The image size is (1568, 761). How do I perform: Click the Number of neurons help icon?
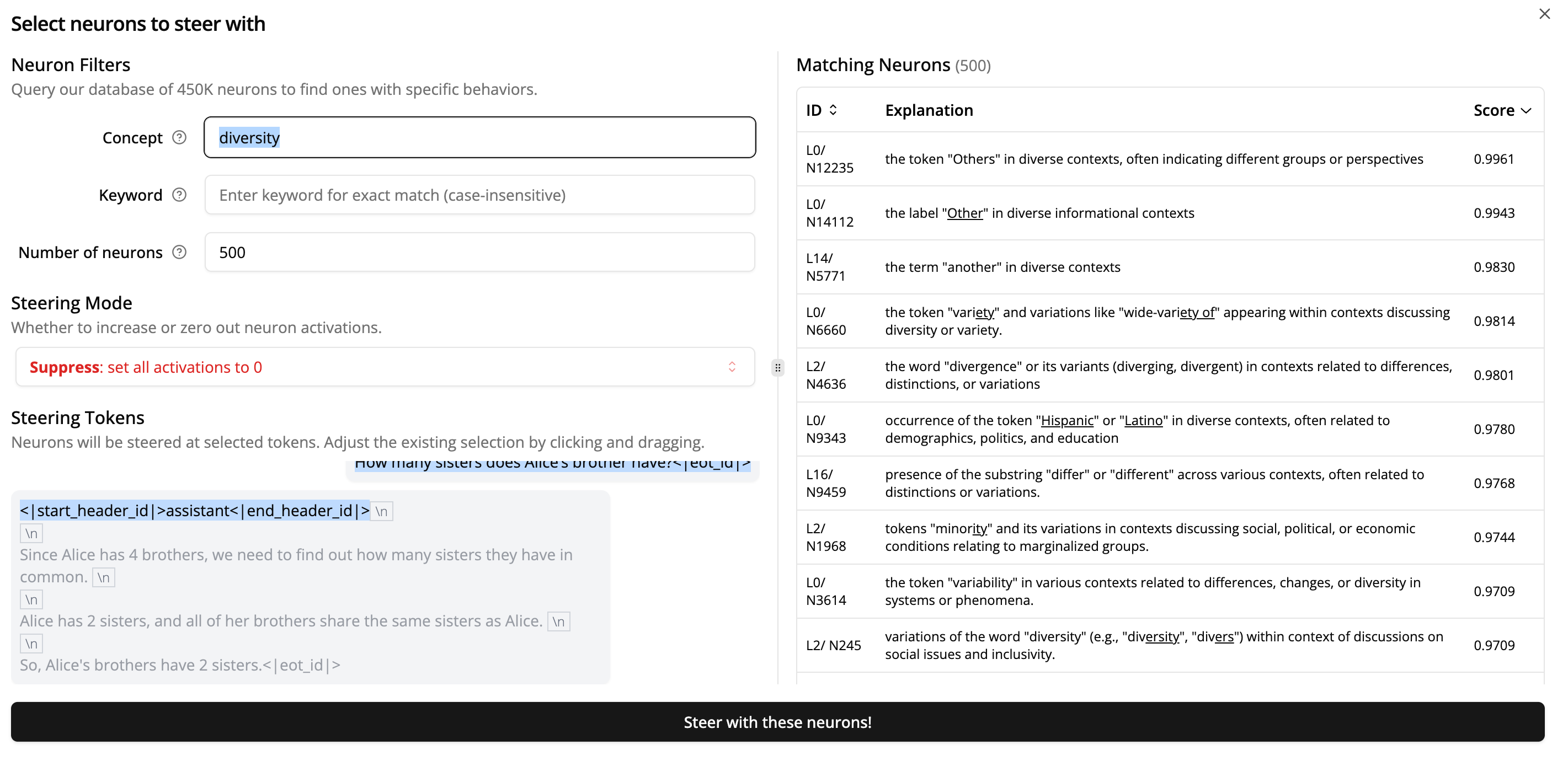179,252
